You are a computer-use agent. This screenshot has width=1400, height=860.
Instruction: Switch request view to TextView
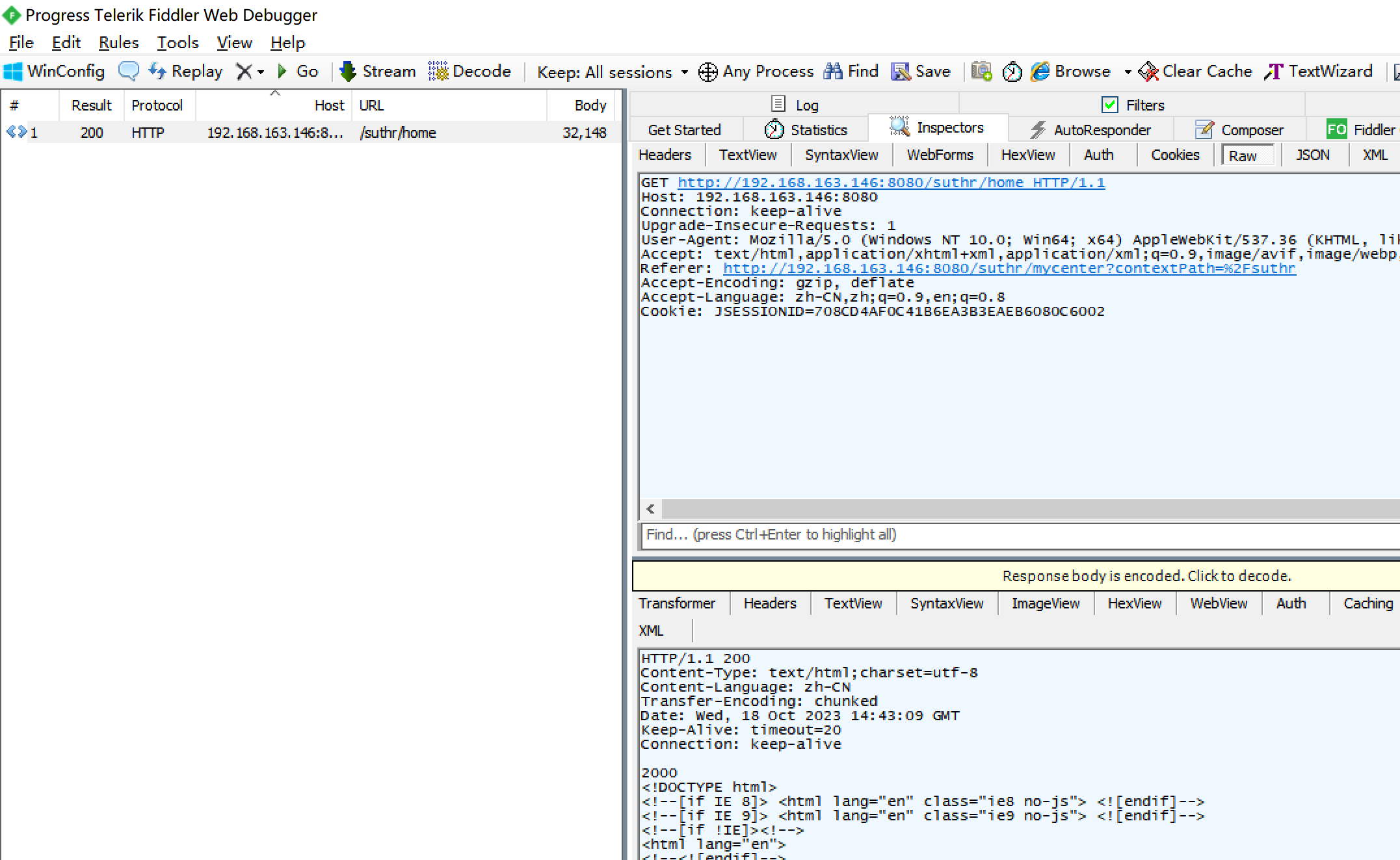pos(748,155)
